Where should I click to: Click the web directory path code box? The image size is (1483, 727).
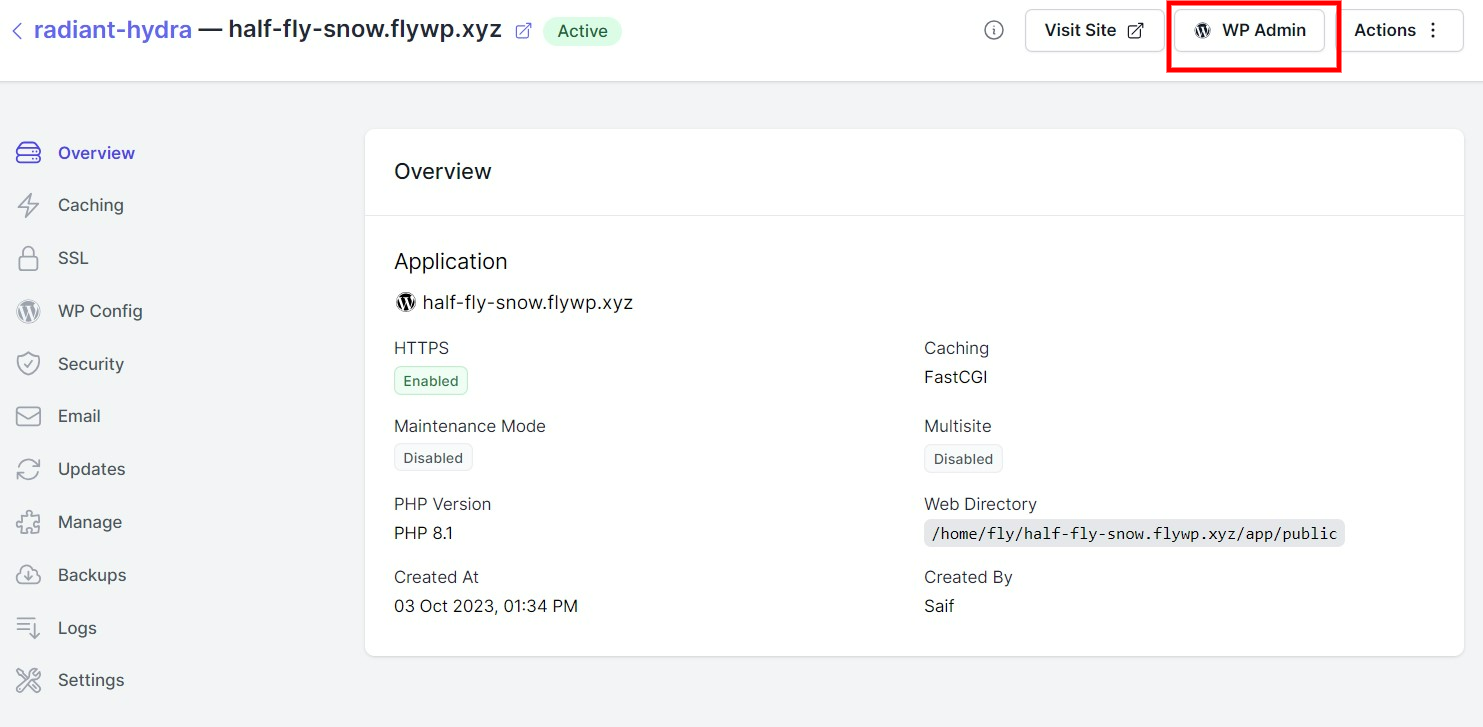(1134, 533)
